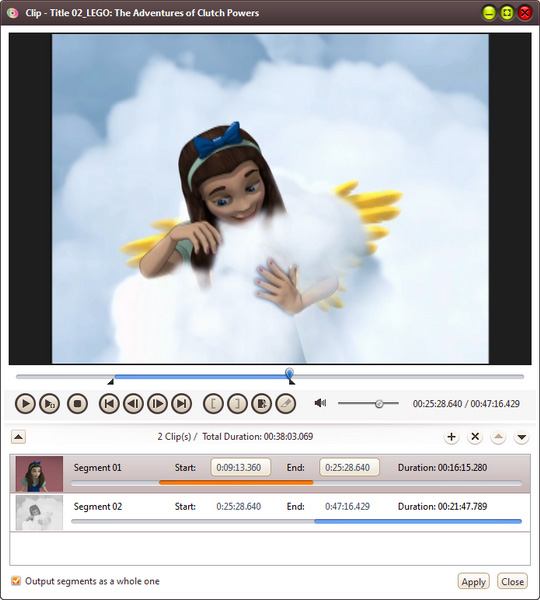Maximize the Clip window
The height and width of the screenshot is (600, 540).
pyautogui.click(x=507, y=13)
